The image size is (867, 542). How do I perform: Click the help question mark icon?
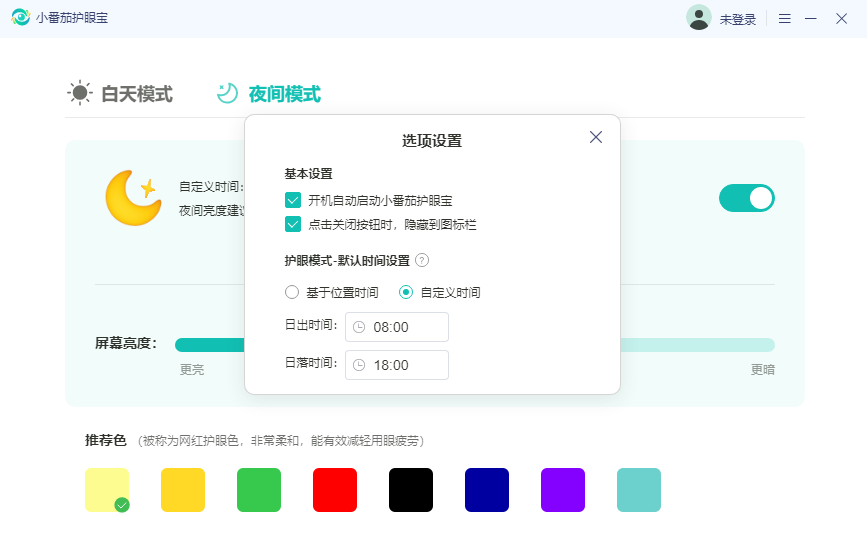422,260
